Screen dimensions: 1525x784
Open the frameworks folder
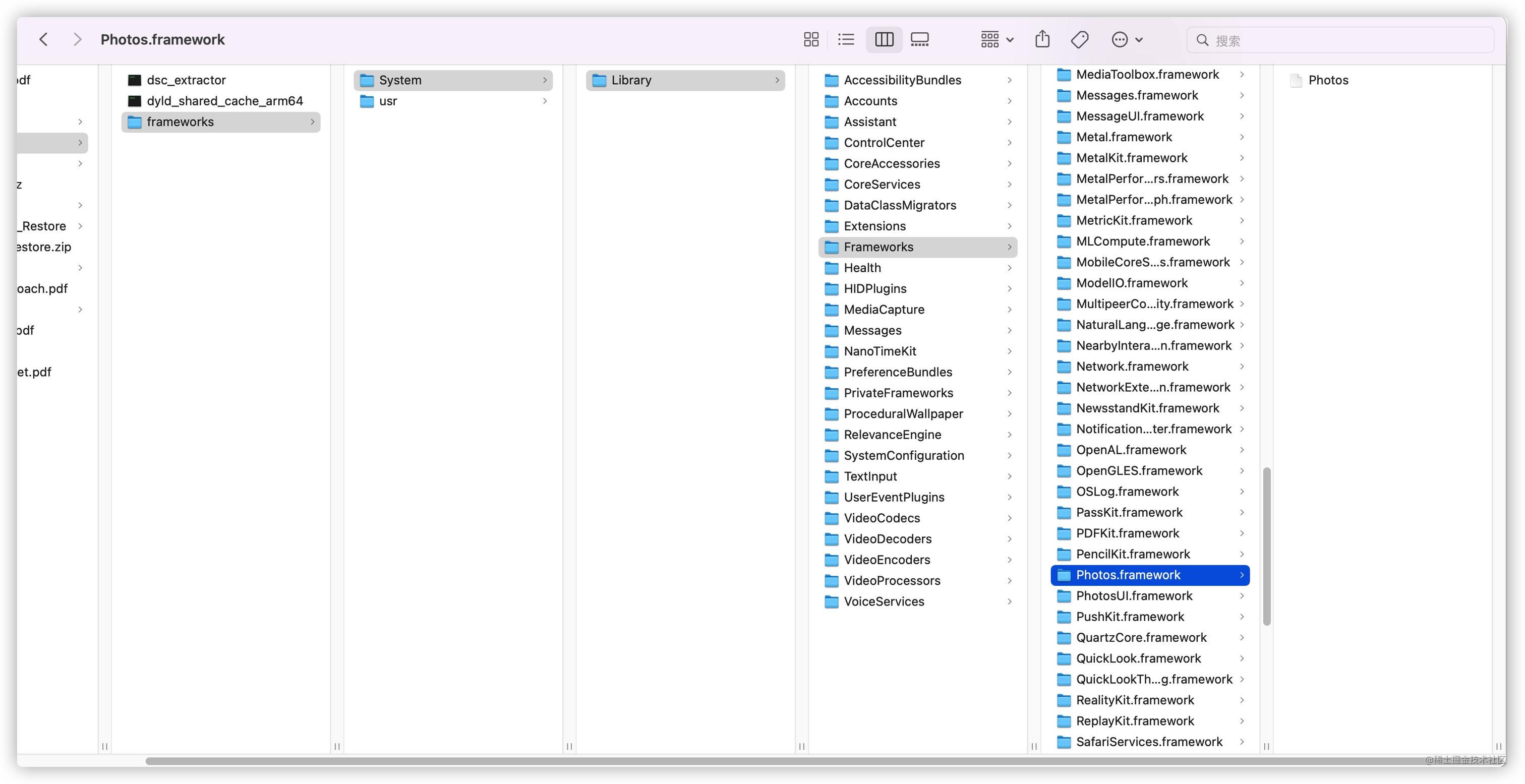coord(221,122)
